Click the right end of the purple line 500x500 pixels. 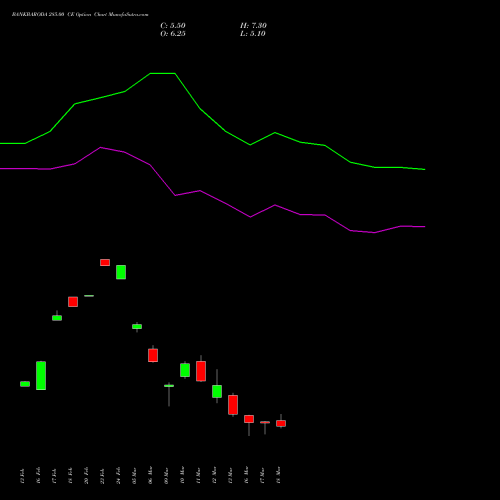(x=425, y=227)
